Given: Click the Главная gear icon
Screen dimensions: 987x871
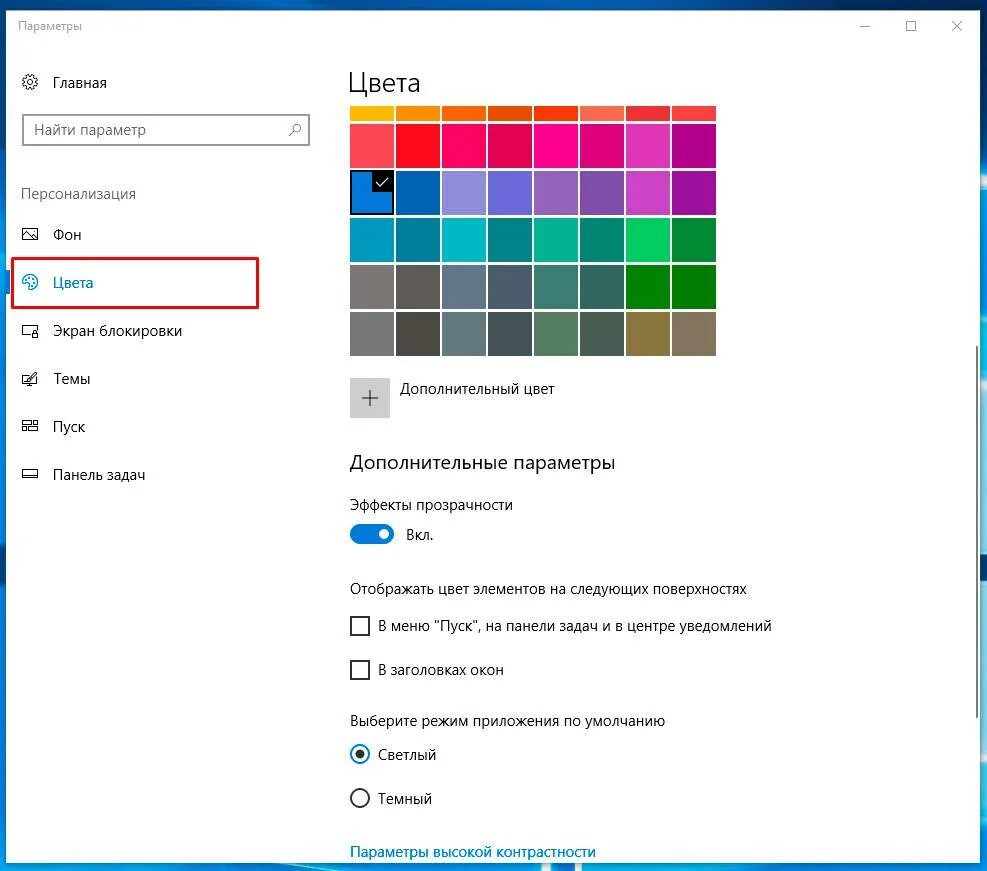Looking at the screenshot, I should click(30, 82).
